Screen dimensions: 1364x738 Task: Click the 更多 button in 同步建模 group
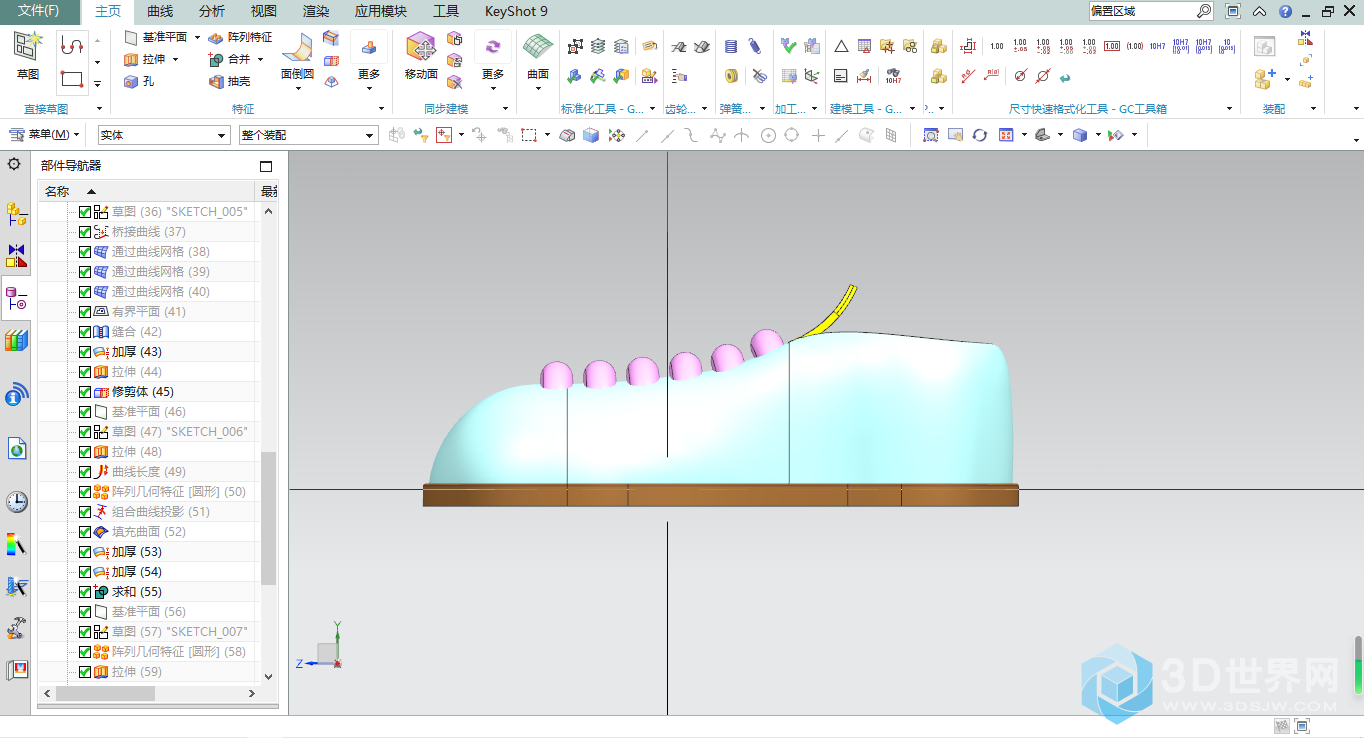pos(493,58)
